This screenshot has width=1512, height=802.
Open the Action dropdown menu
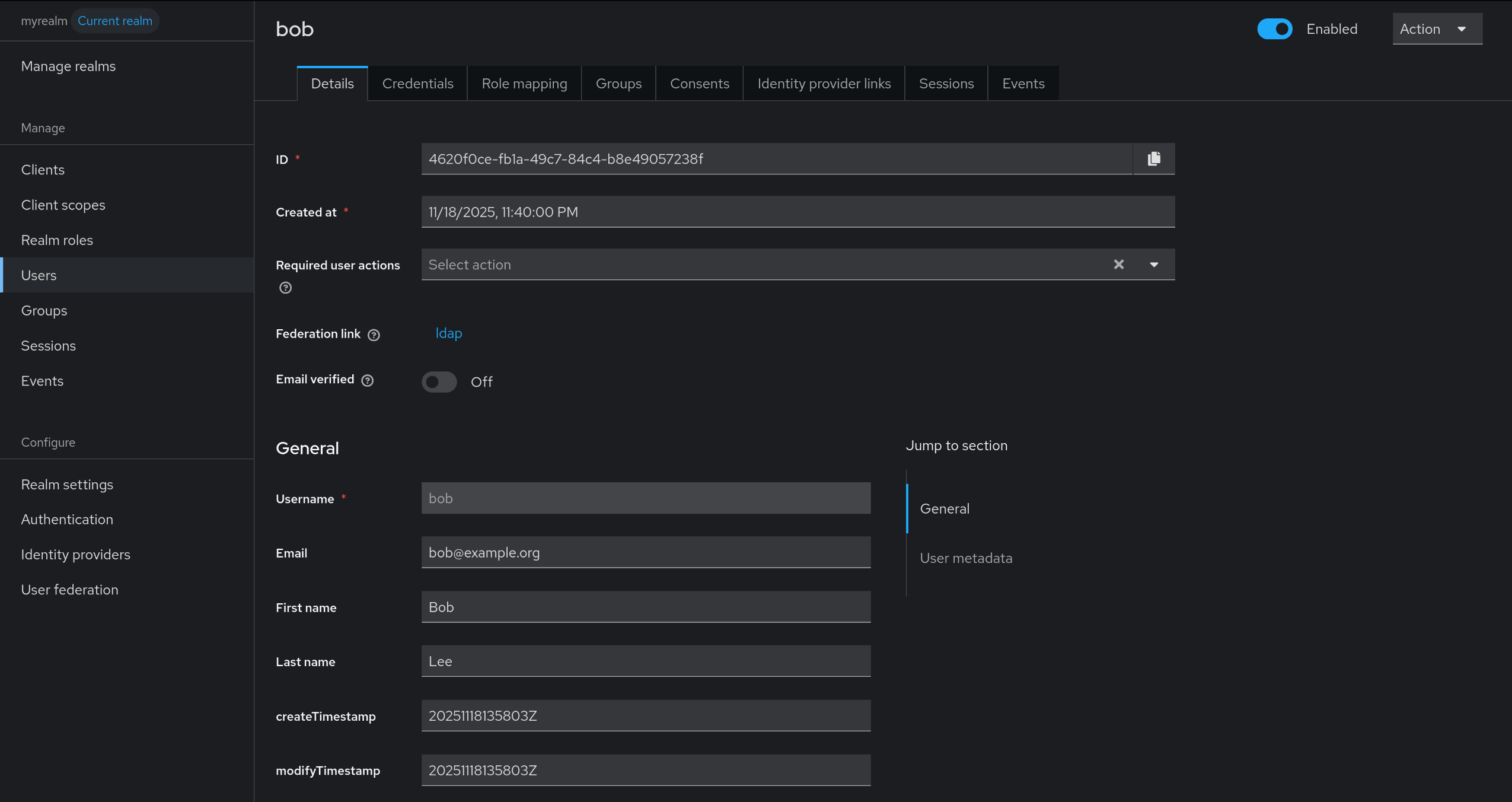click(x=1437, y=29)
